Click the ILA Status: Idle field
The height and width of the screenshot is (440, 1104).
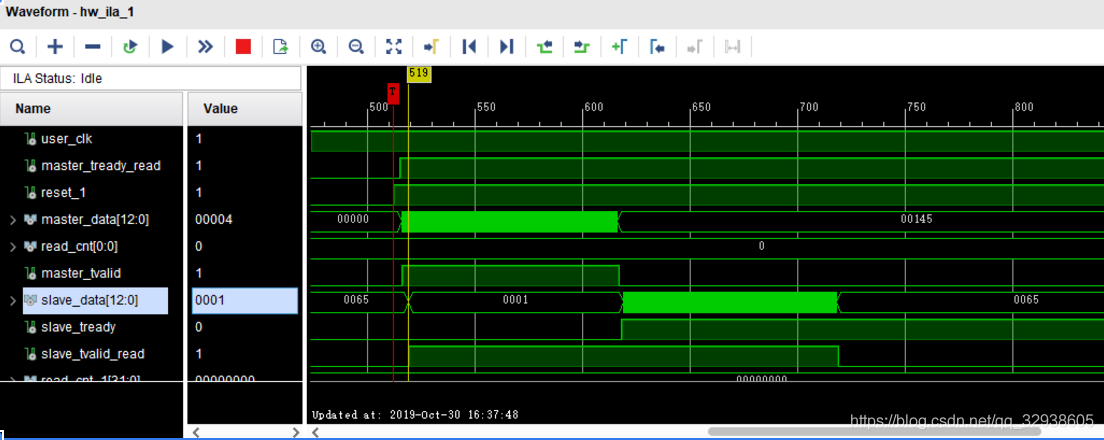tap(151, 78)
